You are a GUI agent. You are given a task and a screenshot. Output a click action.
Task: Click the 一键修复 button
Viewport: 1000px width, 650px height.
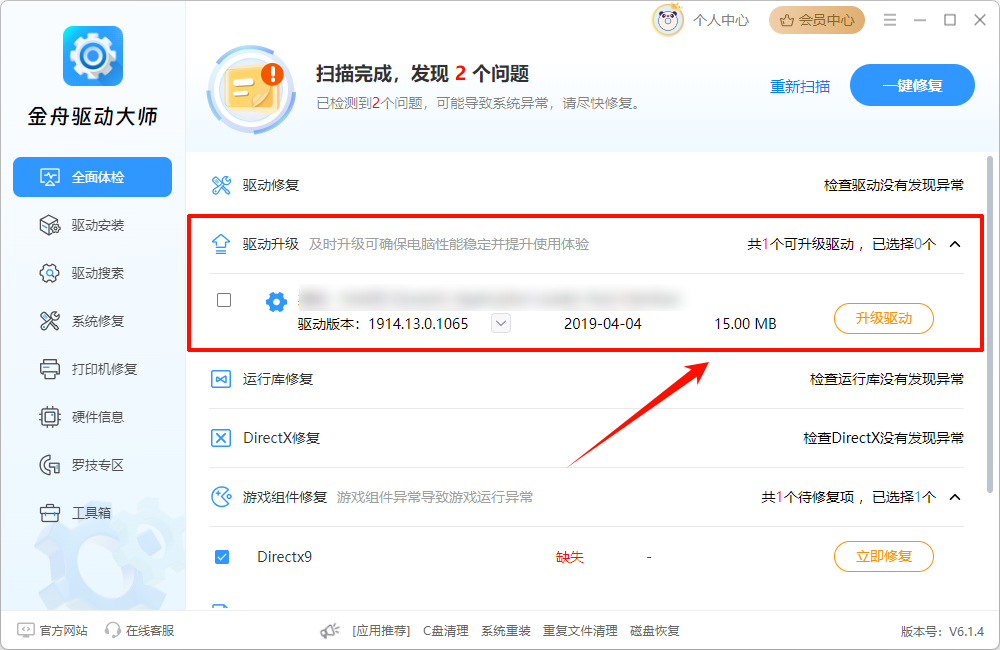(912, 86)
